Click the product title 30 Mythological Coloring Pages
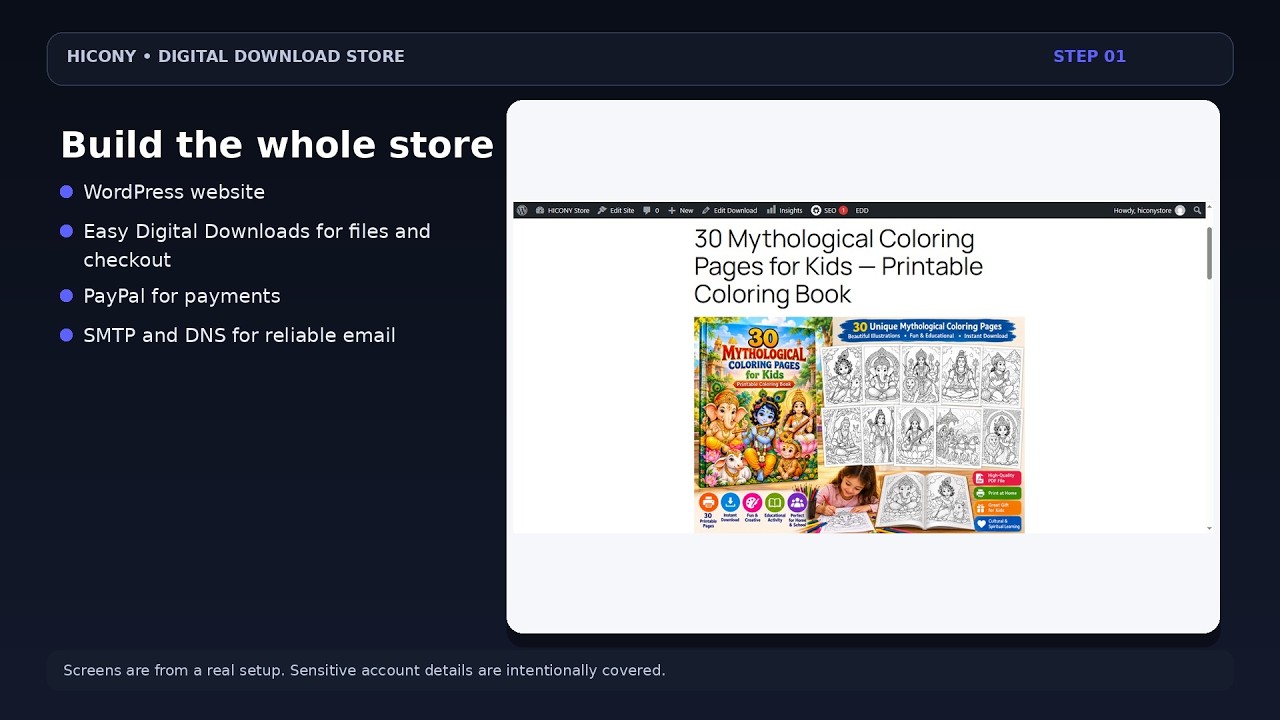 click(838, 266)
